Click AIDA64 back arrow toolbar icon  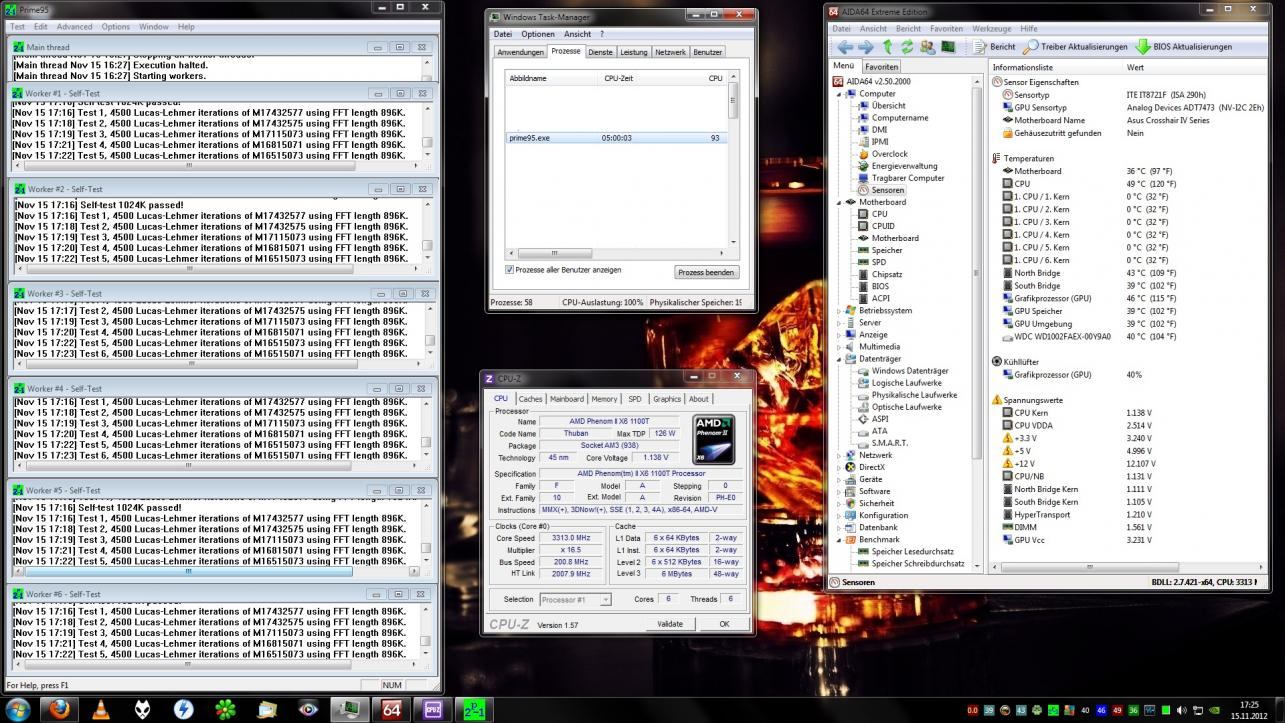[844, 47]
